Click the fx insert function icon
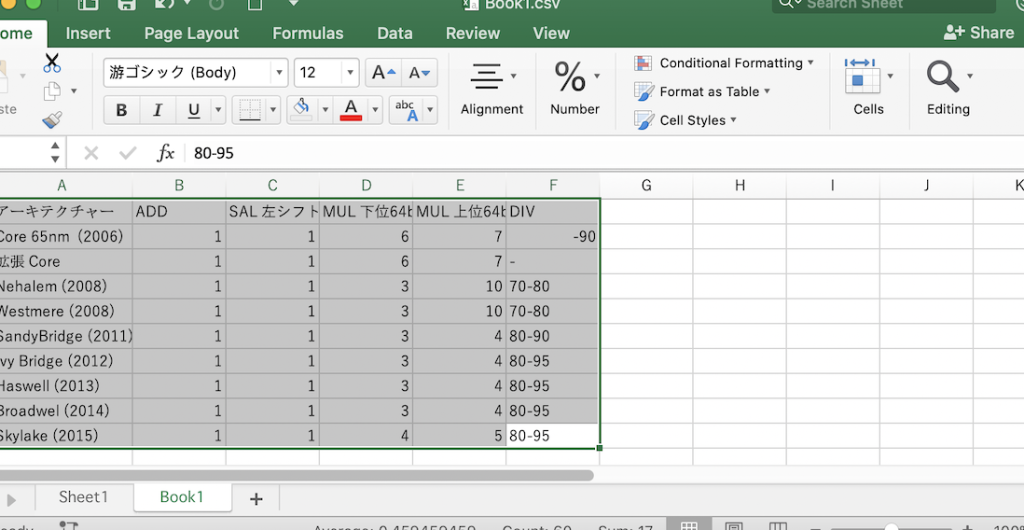Screen dimensions: 1024x530 click(x=165, y=153)
